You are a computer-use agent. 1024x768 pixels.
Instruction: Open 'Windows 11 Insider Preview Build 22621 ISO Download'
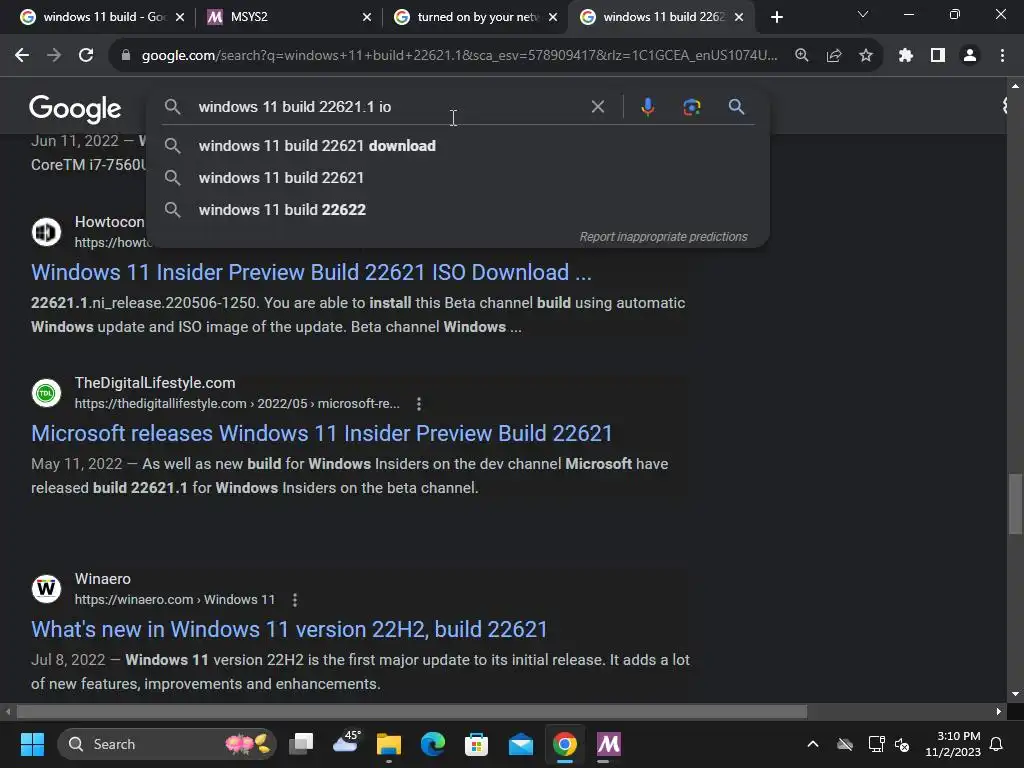[x=312, y=272]
